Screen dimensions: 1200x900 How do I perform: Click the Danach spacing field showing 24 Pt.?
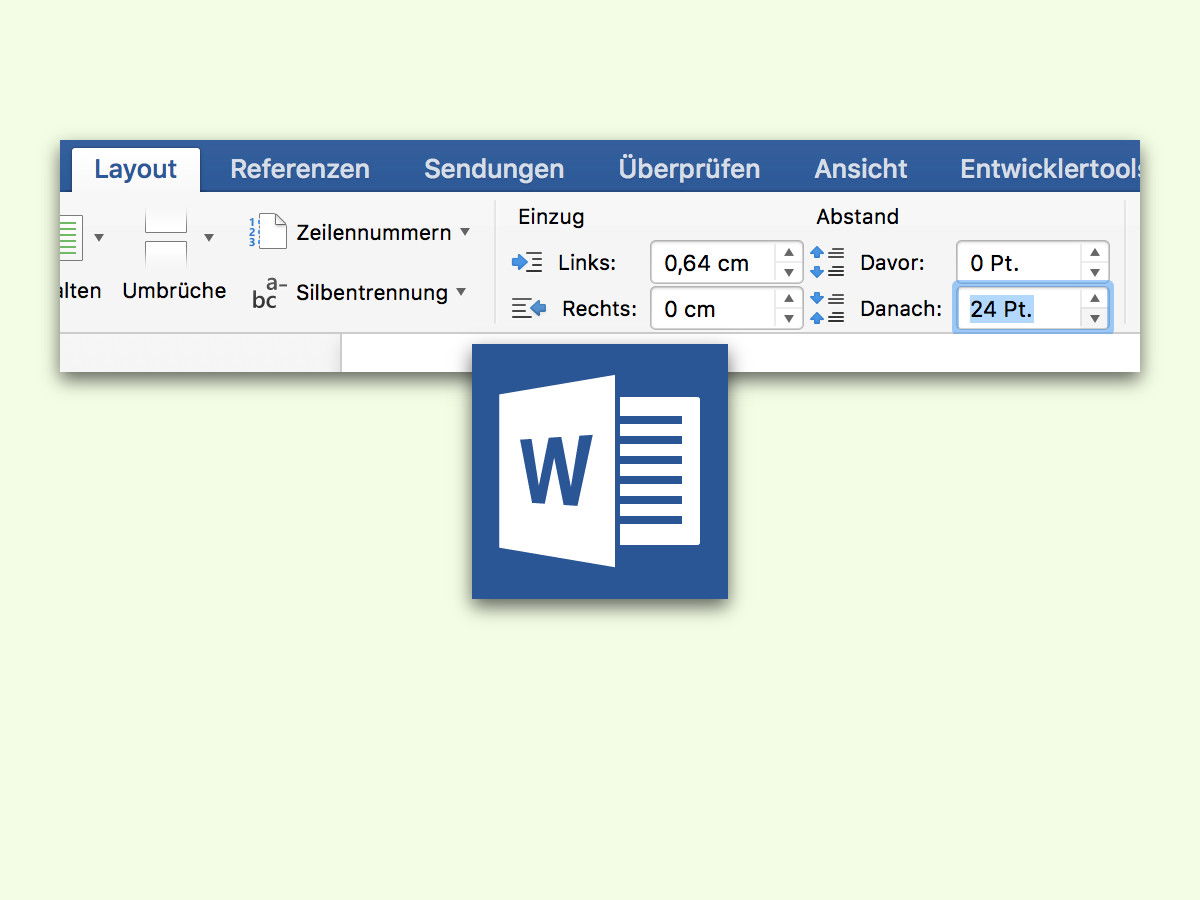click(x=1018, y=308)
